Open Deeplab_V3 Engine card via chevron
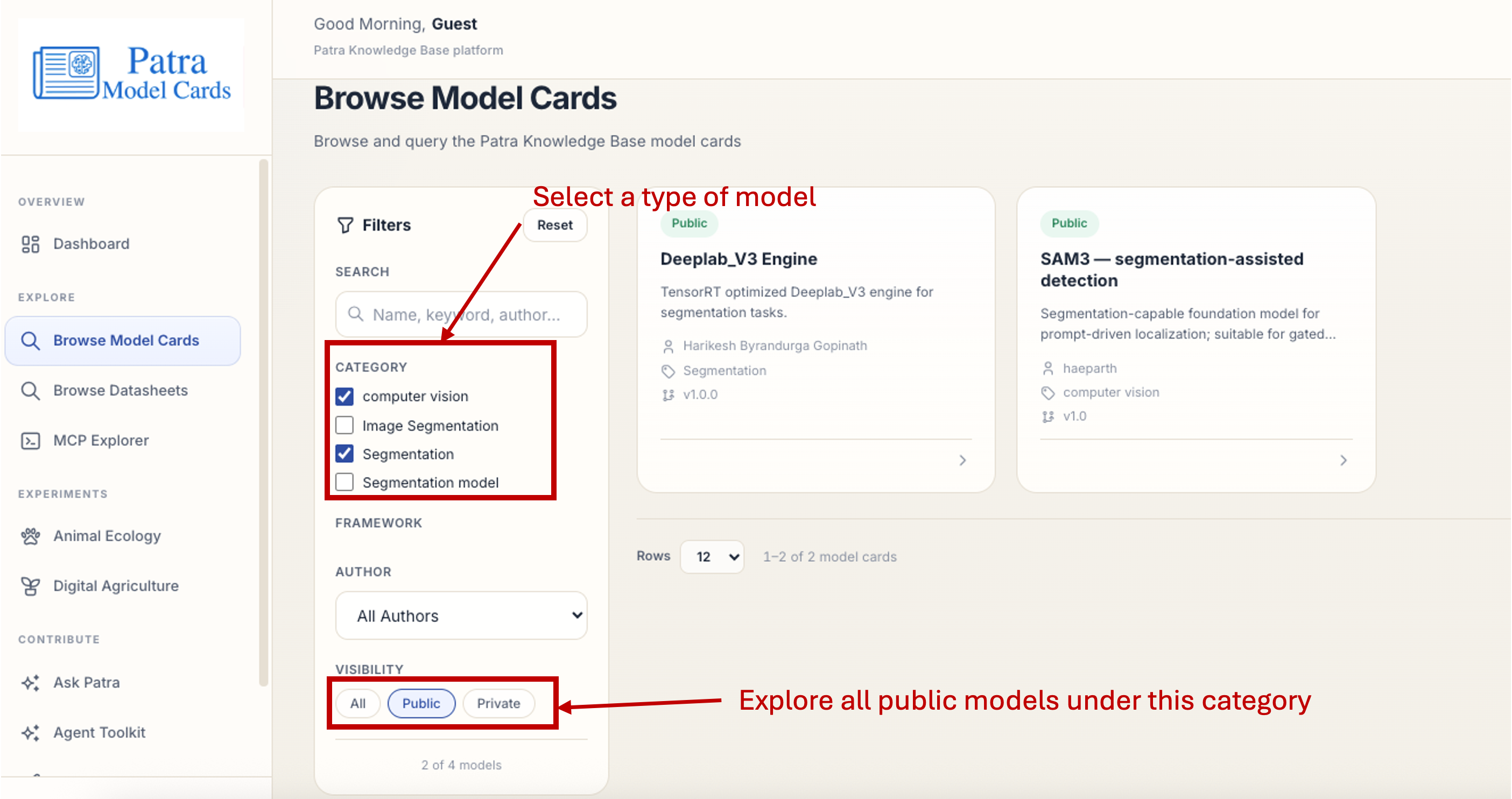This screenshot has width=1512, height=799. point(962,461)
